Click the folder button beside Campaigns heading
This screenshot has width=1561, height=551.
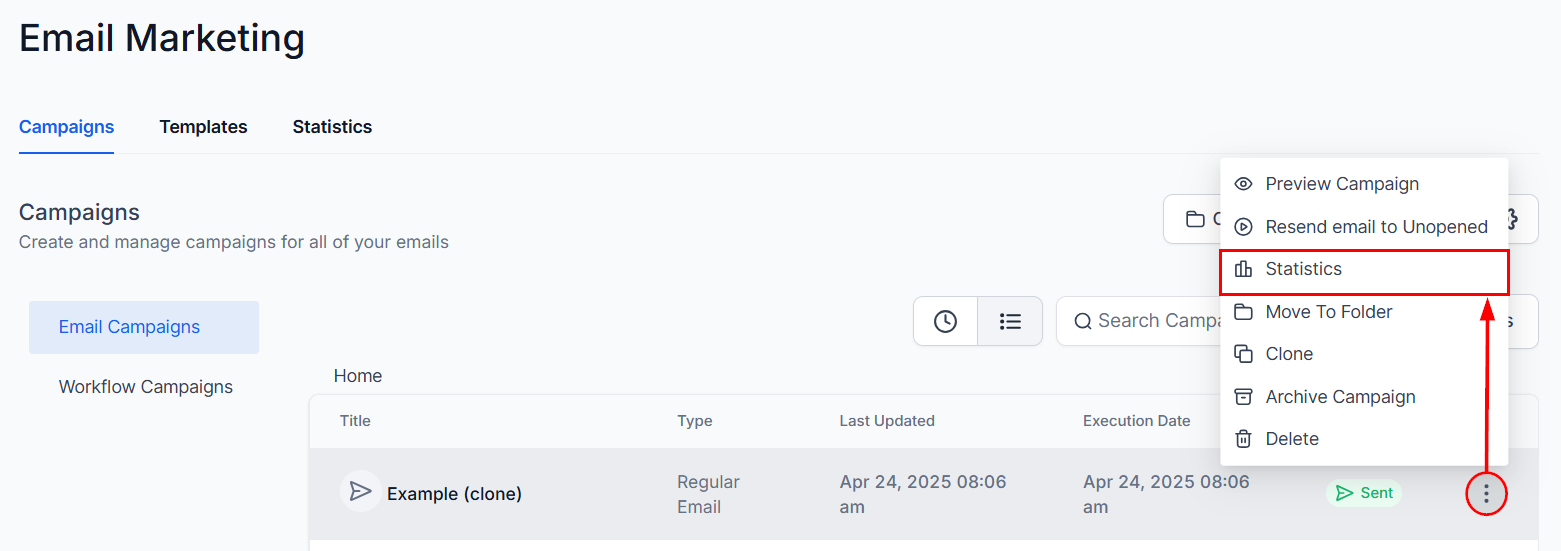pos(1193,219)
